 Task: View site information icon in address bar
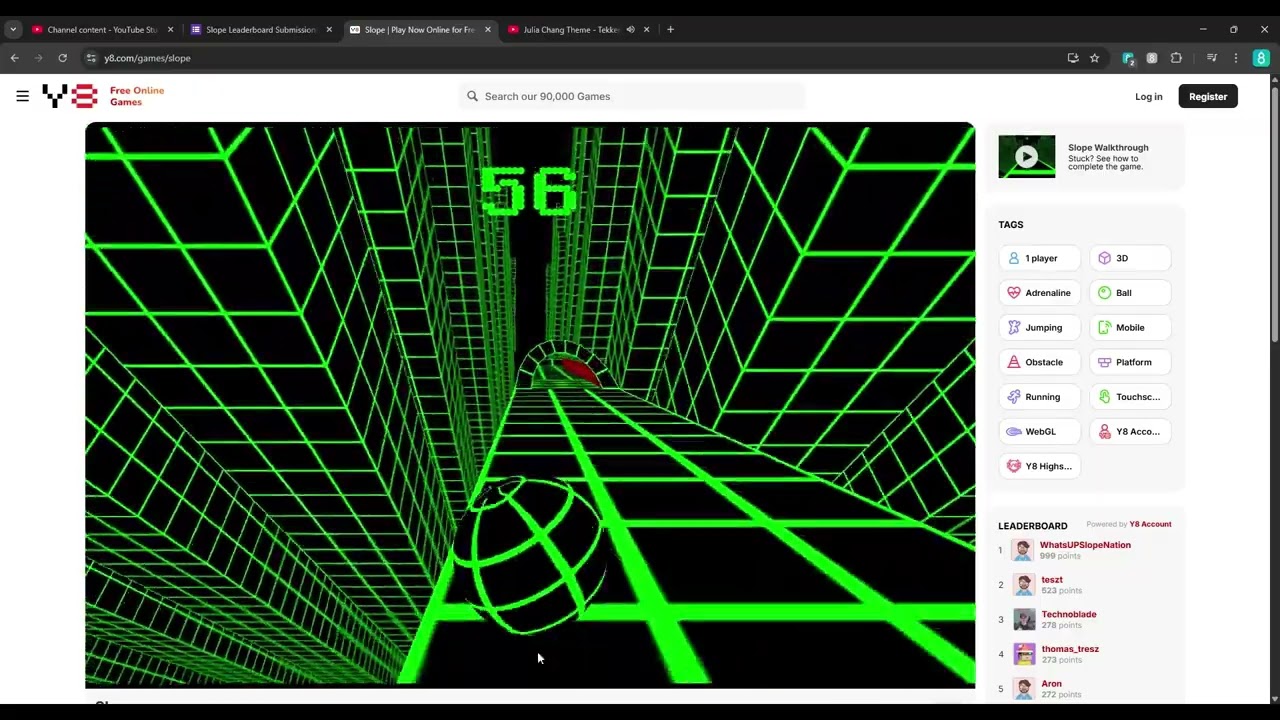tap(91, 58)
